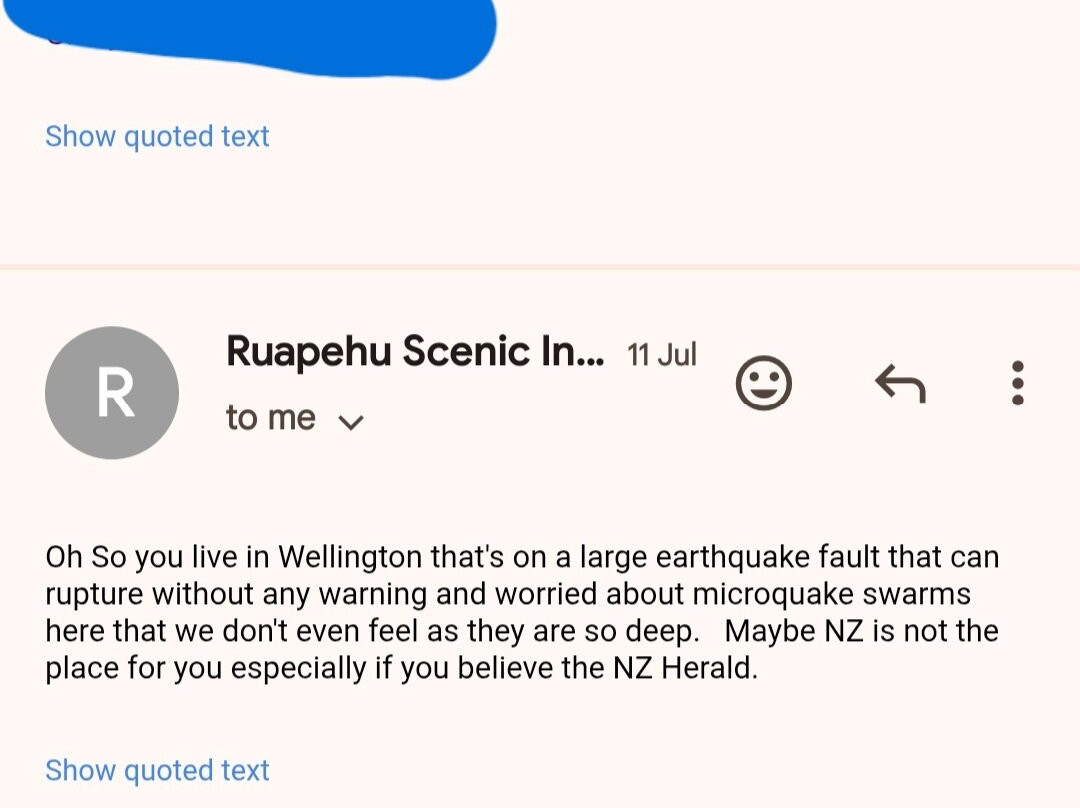1080x808 pixels.
Task: Expand recipient details chevron beside "to me"
Action: (351, 421)
